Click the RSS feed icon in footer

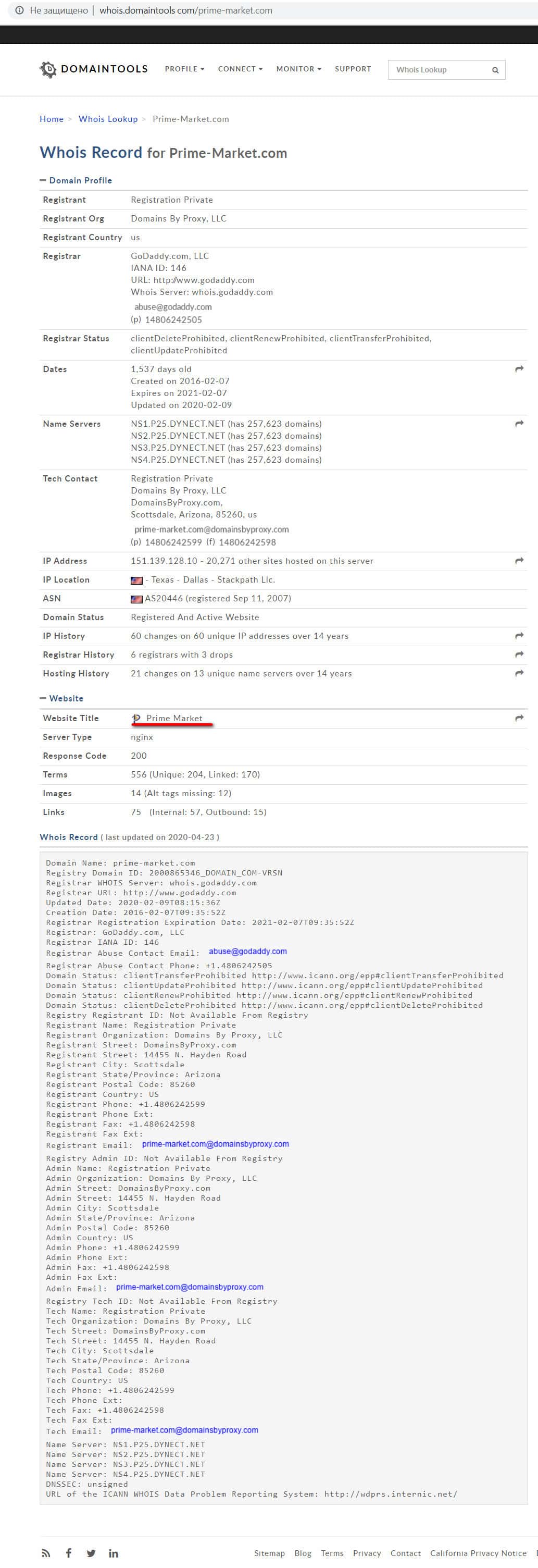pyautogui.click(x=46, y=1553)
